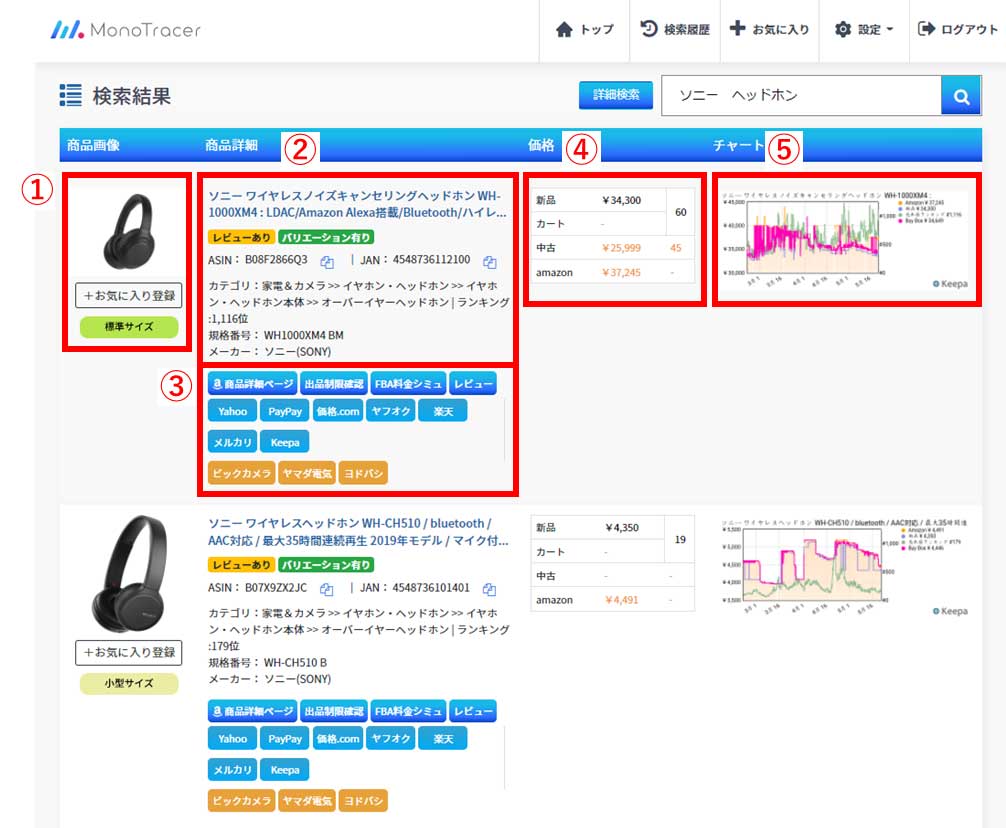Search Yahoo for WH-1000XM4
The image size is (1006, 828).
coord(232,411)
